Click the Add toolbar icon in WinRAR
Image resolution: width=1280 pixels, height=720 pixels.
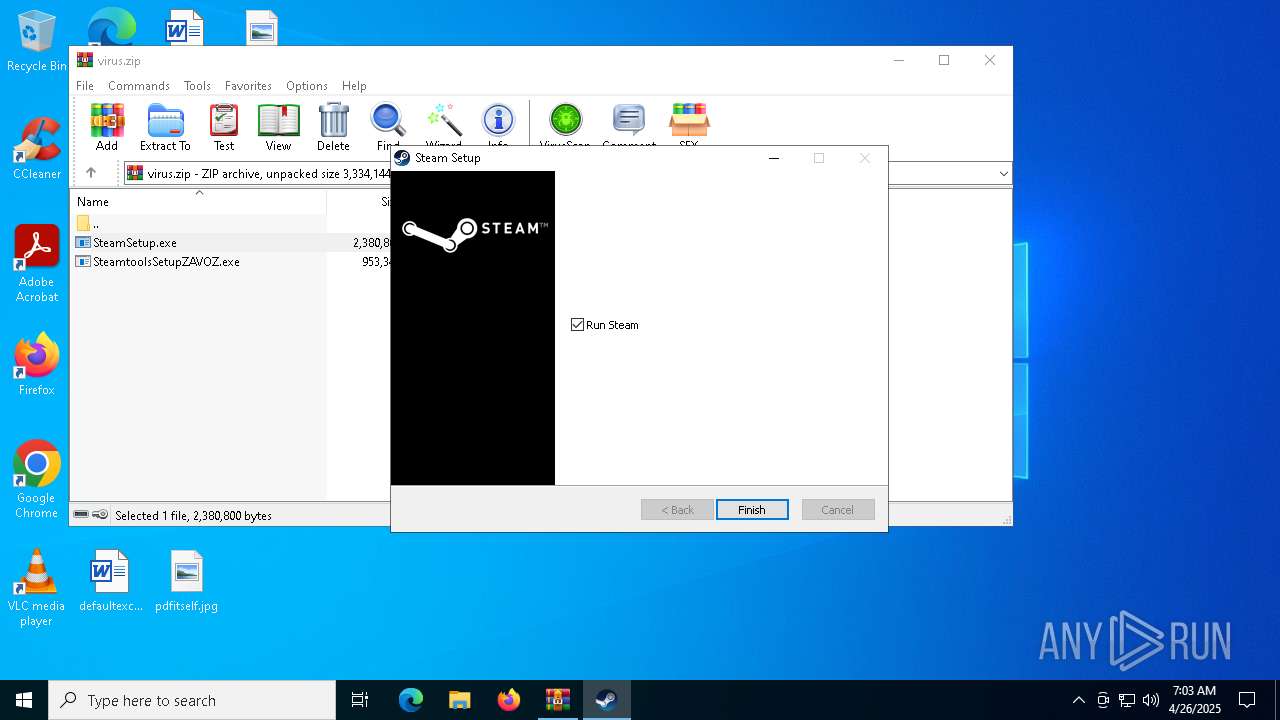coord(107,127)
